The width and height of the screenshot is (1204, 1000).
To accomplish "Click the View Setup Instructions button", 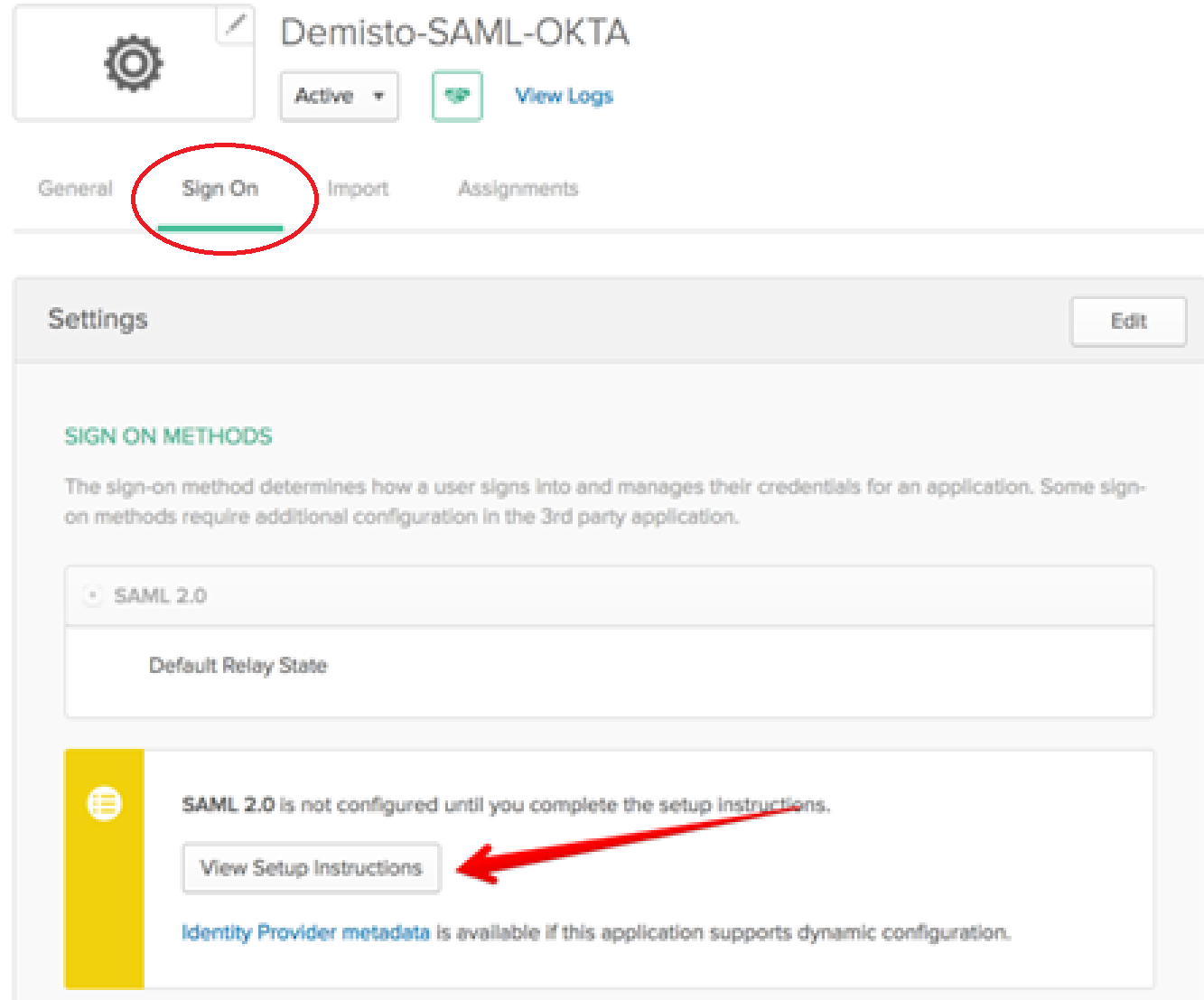I will 311,868.
